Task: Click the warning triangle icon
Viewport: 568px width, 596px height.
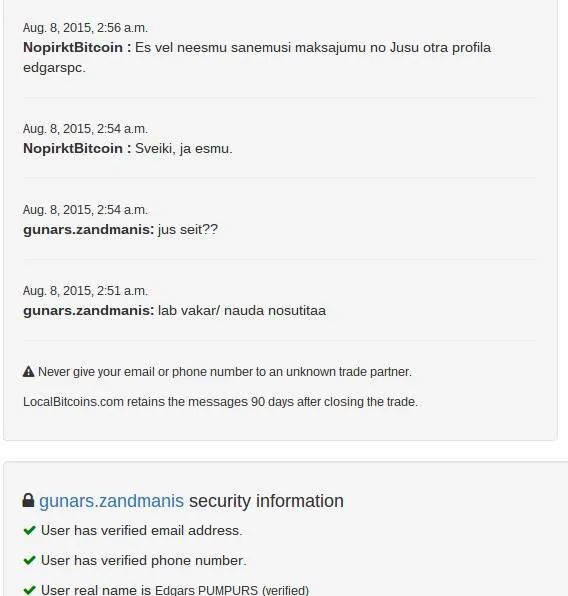Action: pos(29,372)
